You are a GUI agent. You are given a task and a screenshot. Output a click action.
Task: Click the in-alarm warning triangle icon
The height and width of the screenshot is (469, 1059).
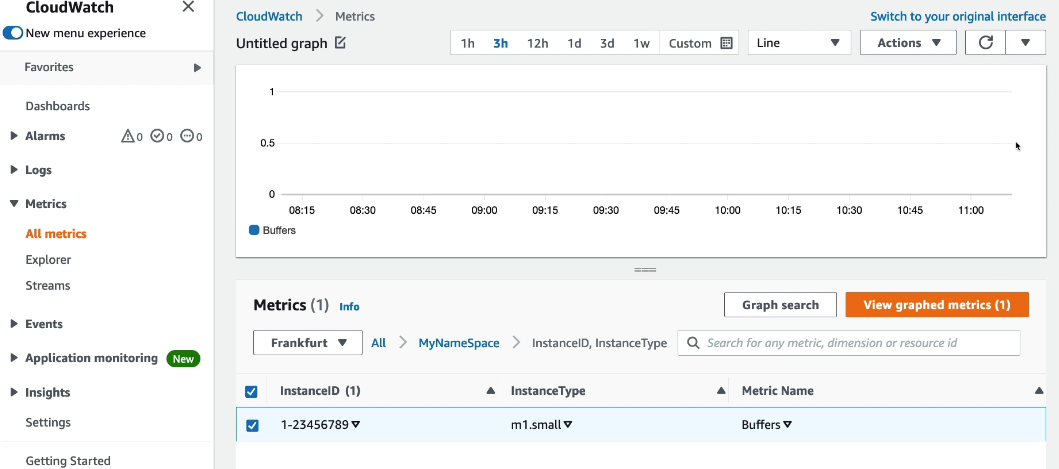coord(128,137)
